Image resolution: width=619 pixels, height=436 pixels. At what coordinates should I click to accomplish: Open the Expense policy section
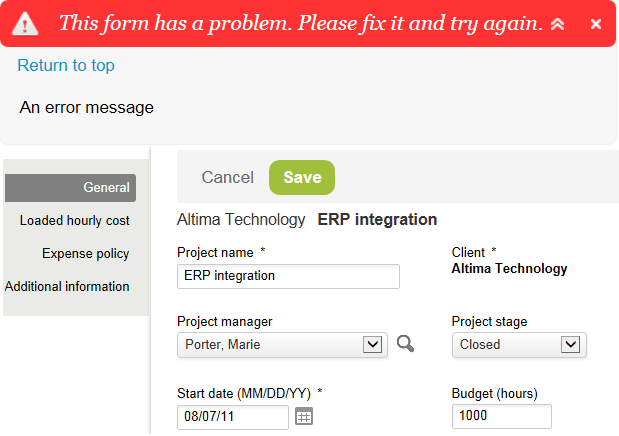pyautogui.click(x=86, y=253)
